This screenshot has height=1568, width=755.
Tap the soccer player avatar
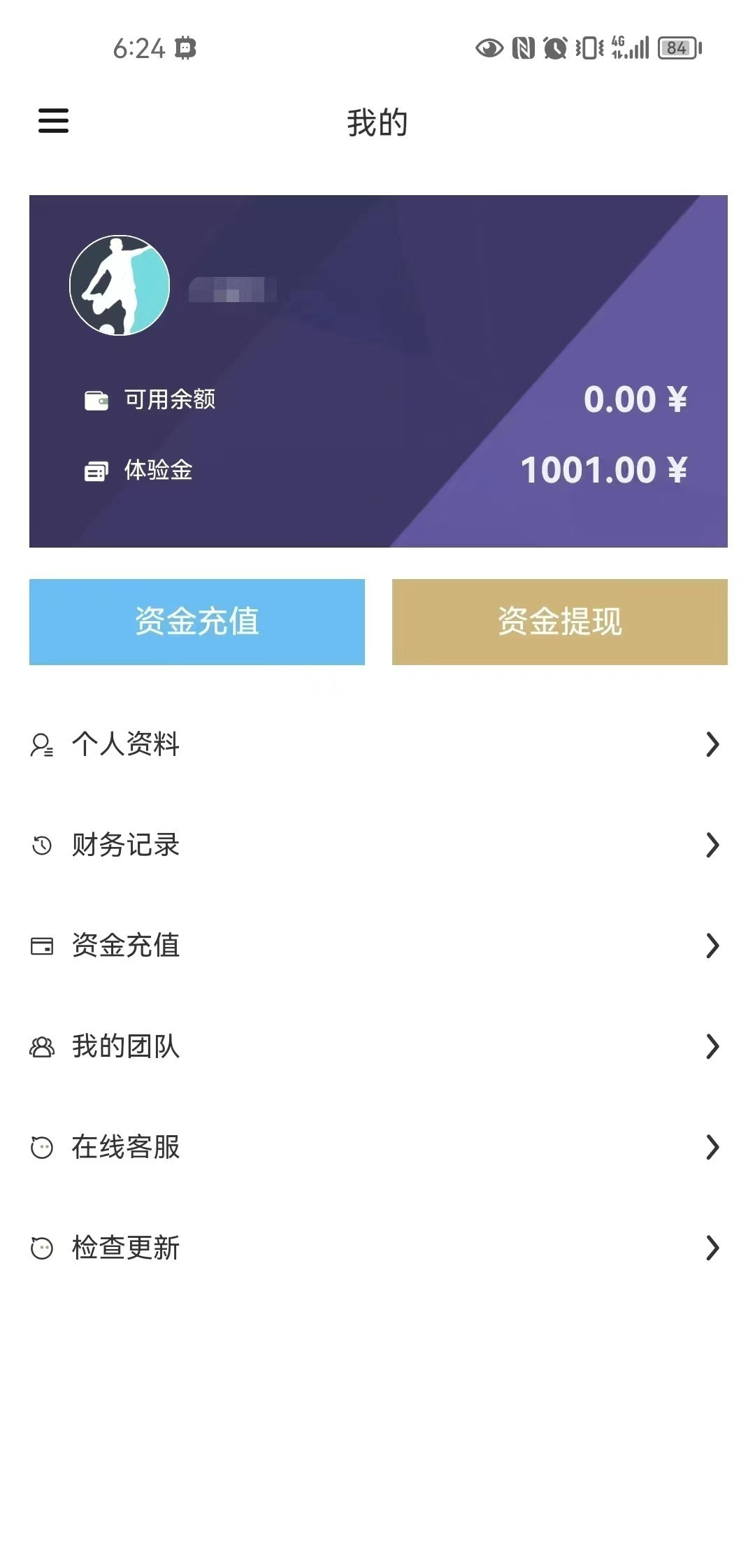coord(120,285)
